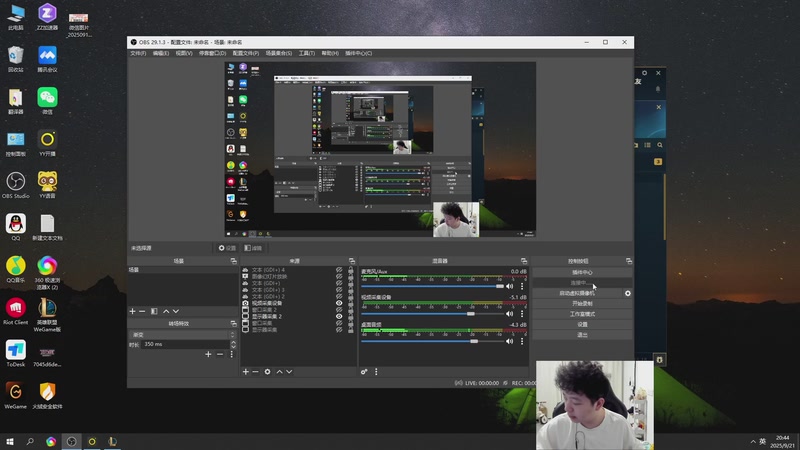
Task: Click the transition duration 350 ms field
Action: tap(186, 344)
